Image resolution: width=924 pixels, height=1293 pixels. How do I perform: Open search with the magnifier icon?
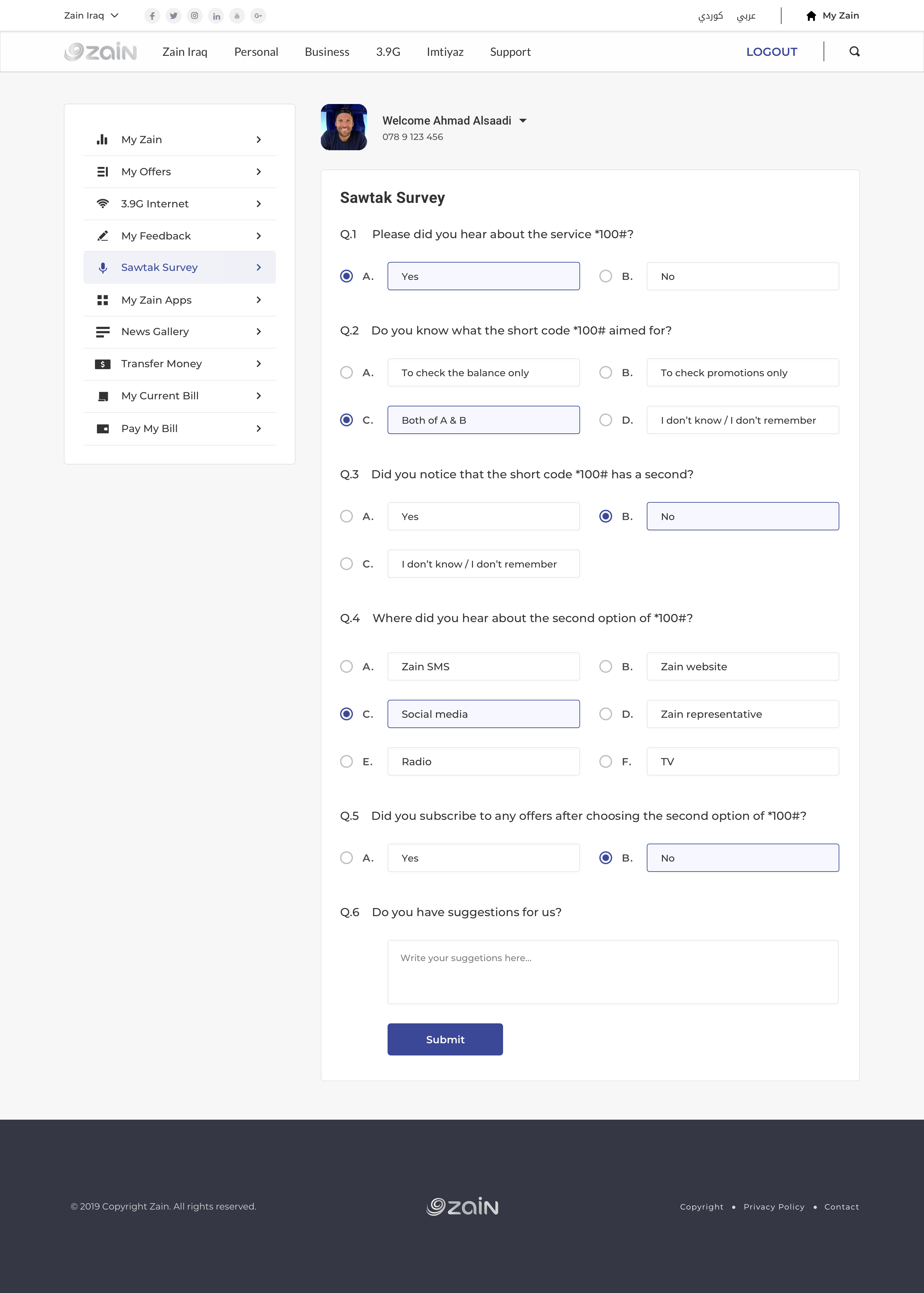pyautogui.click(x=855, y=52)
